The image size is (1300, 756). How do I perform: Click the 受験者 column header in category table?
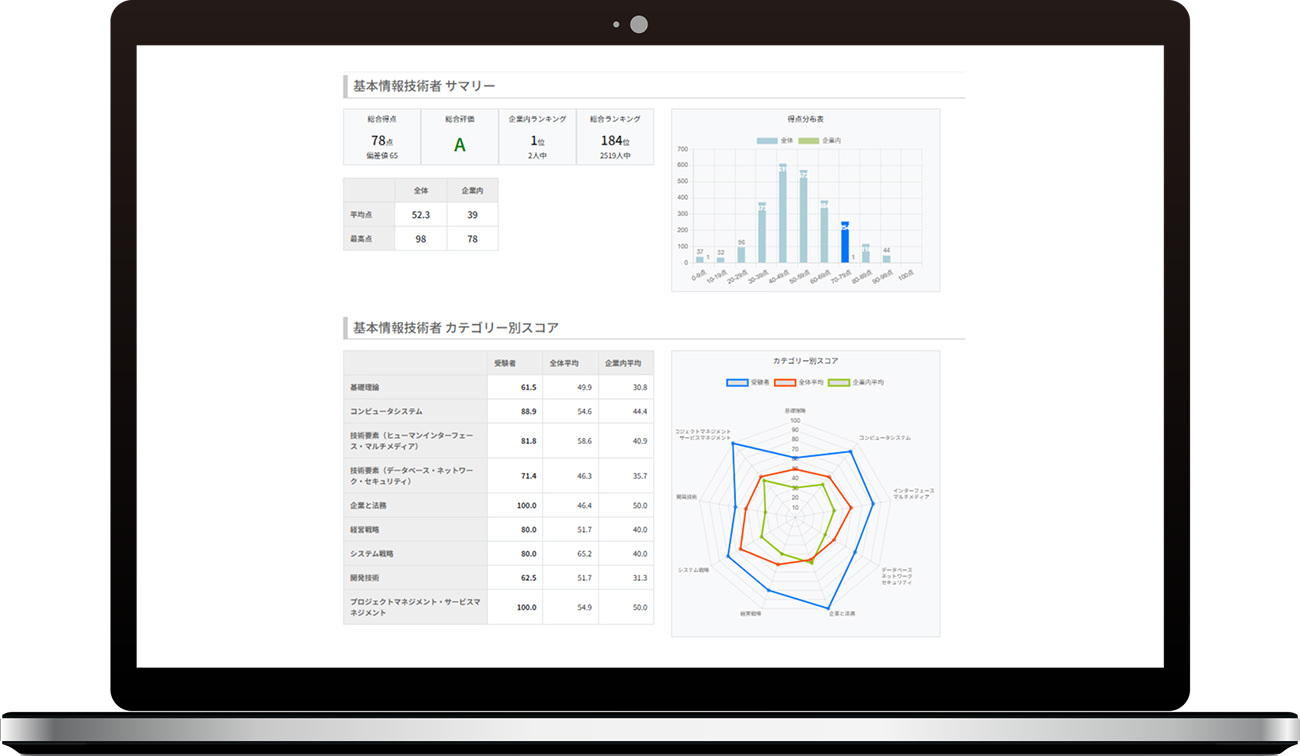514,363
